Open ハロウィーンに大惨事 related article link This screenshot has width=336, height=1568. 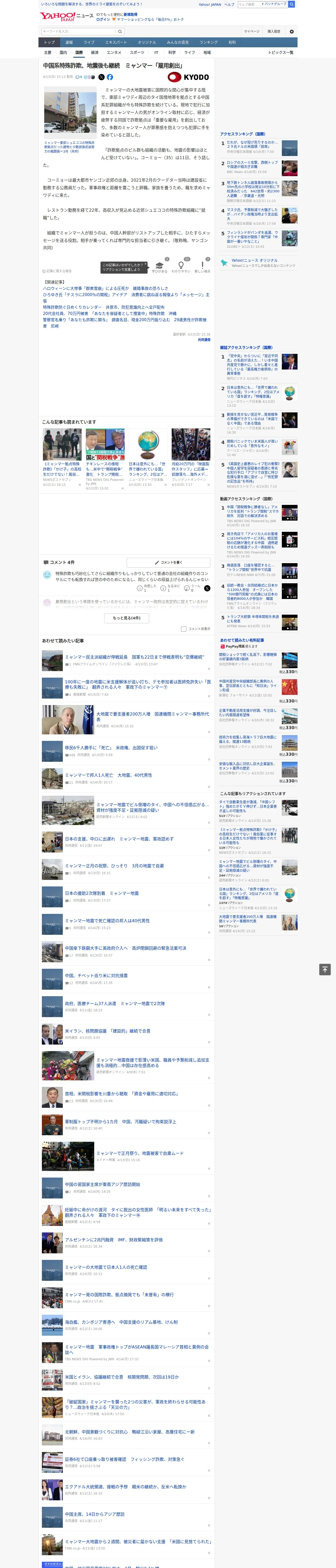(105, 289)
